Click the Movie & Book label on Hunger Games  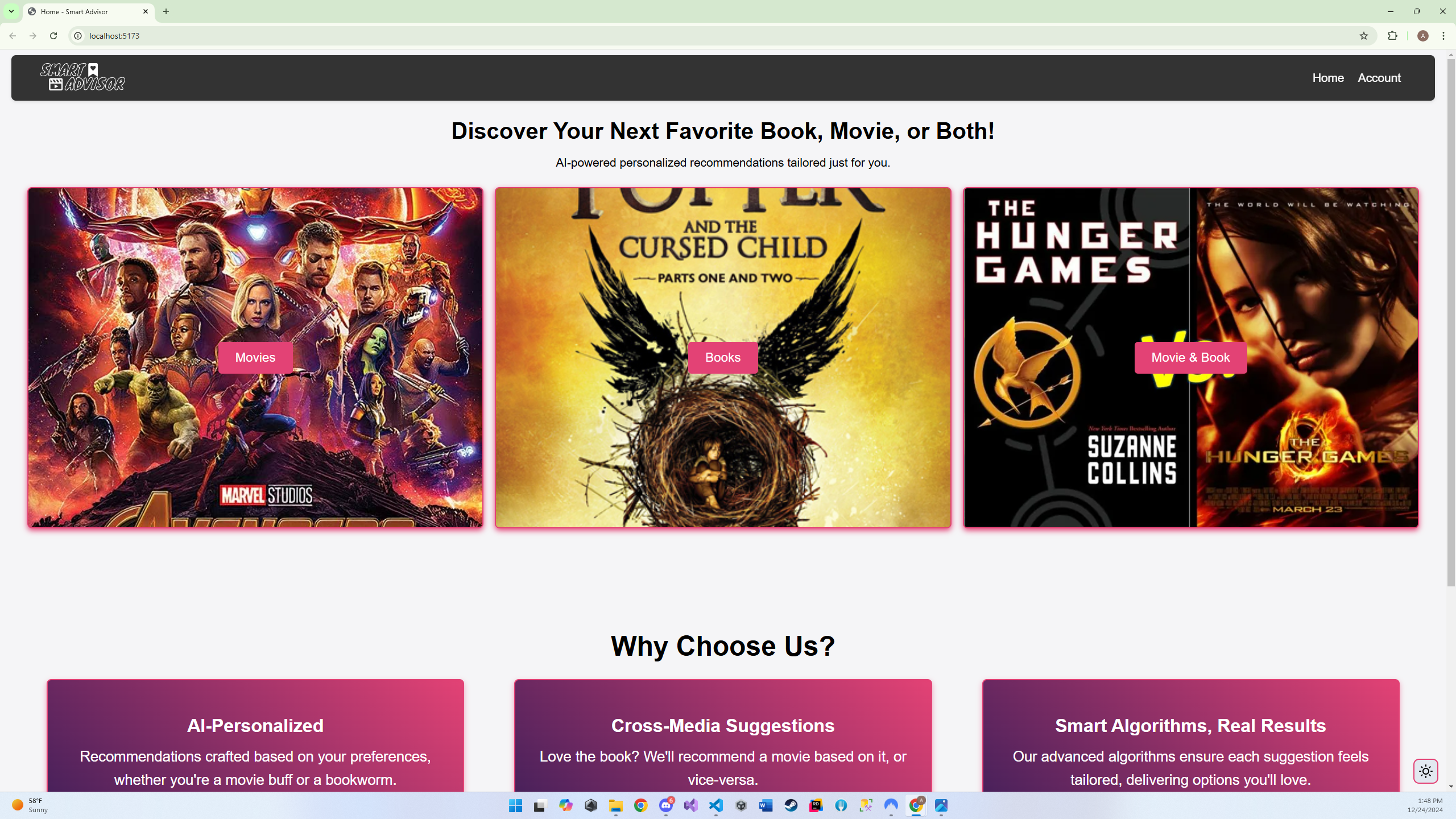[x=1190, y=357]
